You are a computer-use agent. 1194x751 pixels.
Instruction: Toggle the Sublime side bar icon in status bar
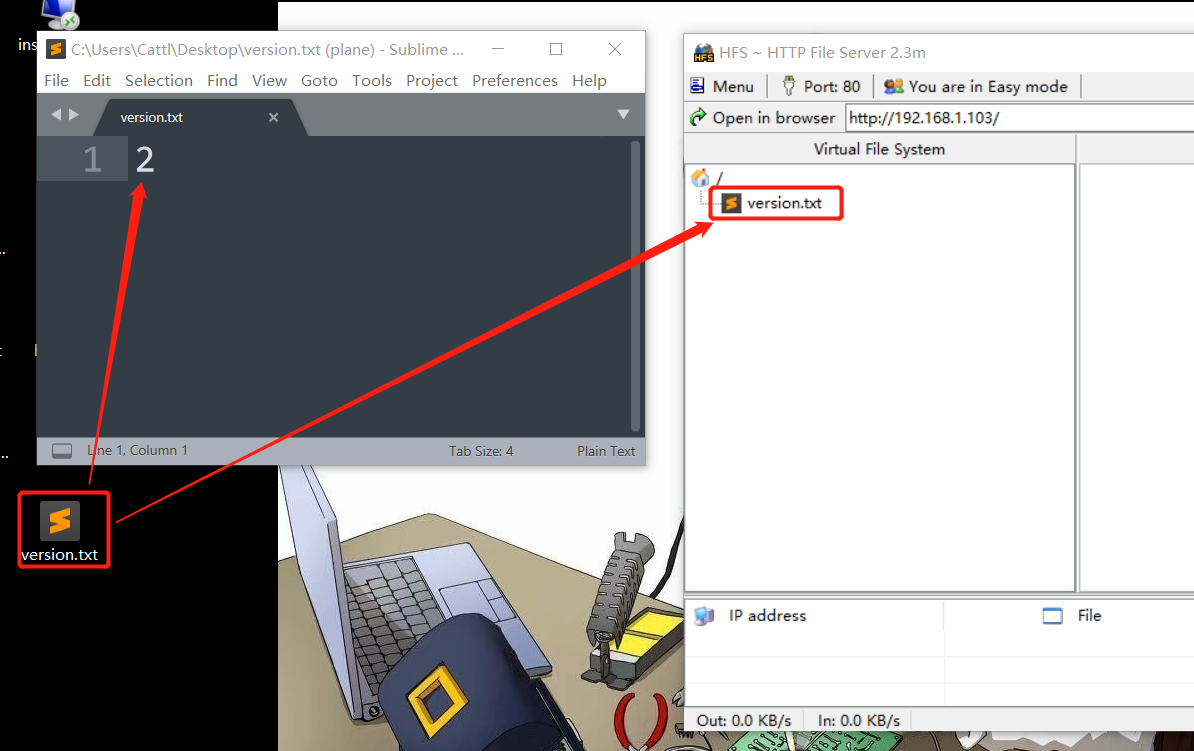pyautogui.click(x=62, y=451)
